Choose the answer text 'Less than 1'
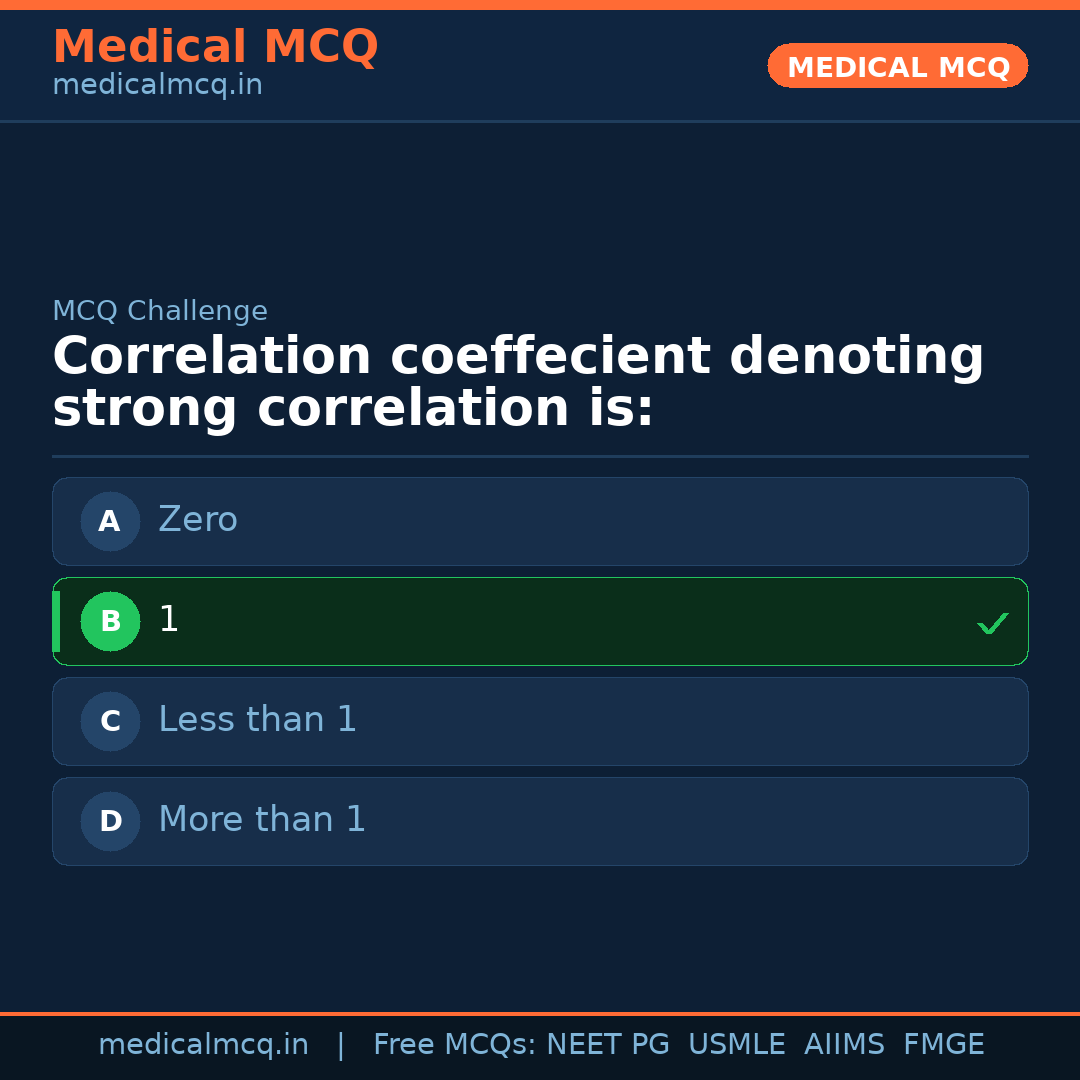The image size is (1080, 1080). [x=257, y=720]
